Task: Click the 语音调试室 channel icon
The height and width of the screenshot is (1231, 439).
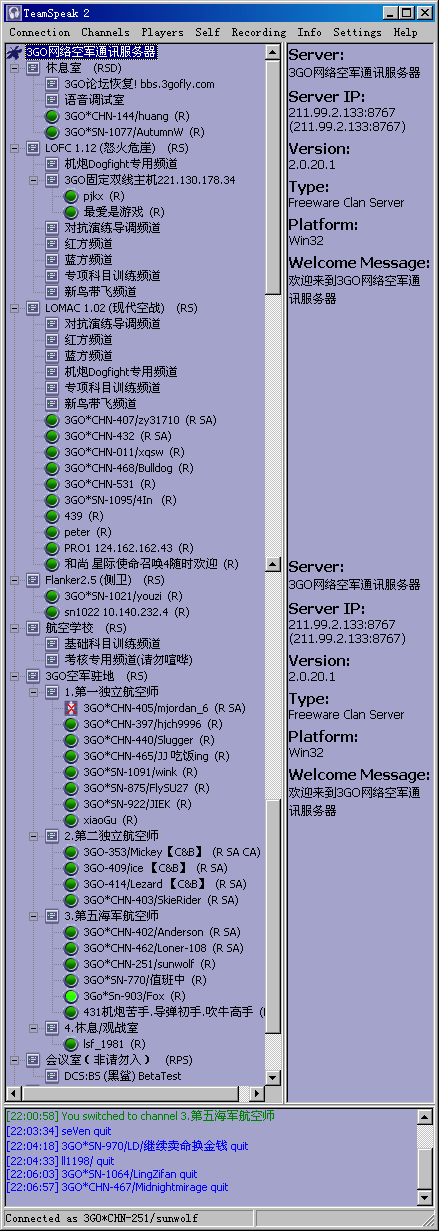Action: pyautogui.click(x=52, y=100)
